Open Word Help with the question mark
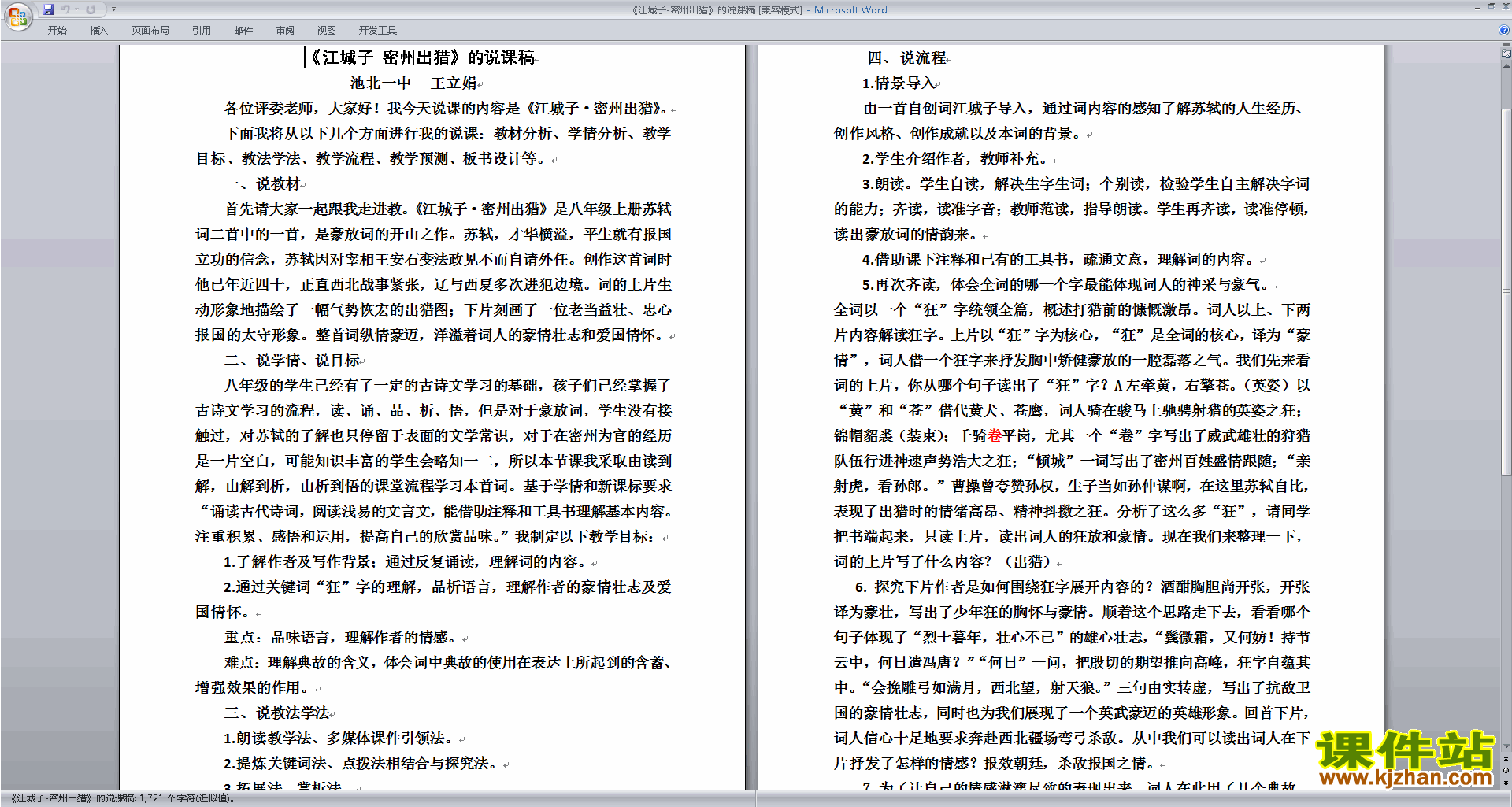The width and height of the screenshot is (1512, 807). [1504, 30]
